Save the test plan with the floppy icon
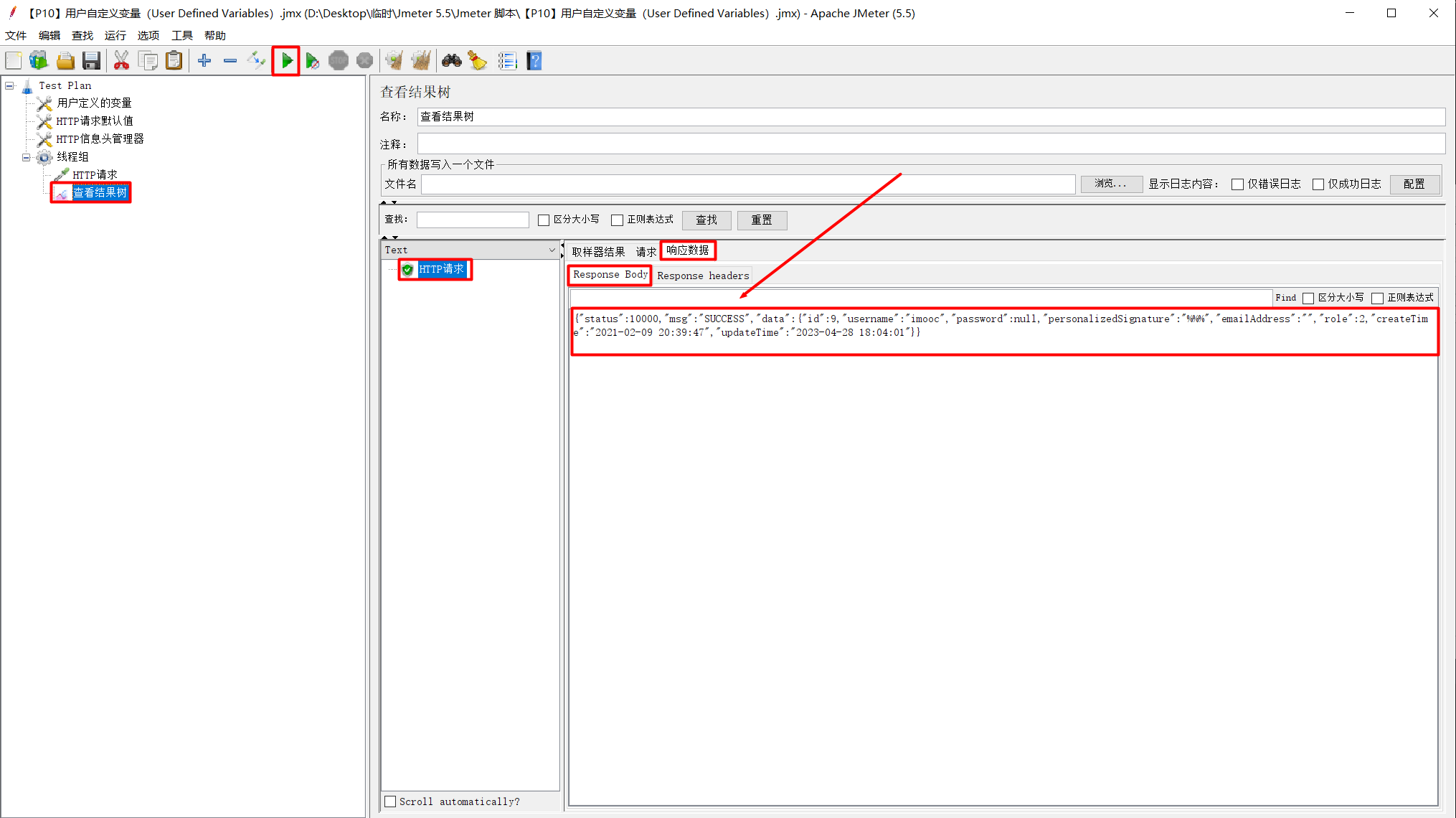This screenshot has height=818, width=1456. 91,61
